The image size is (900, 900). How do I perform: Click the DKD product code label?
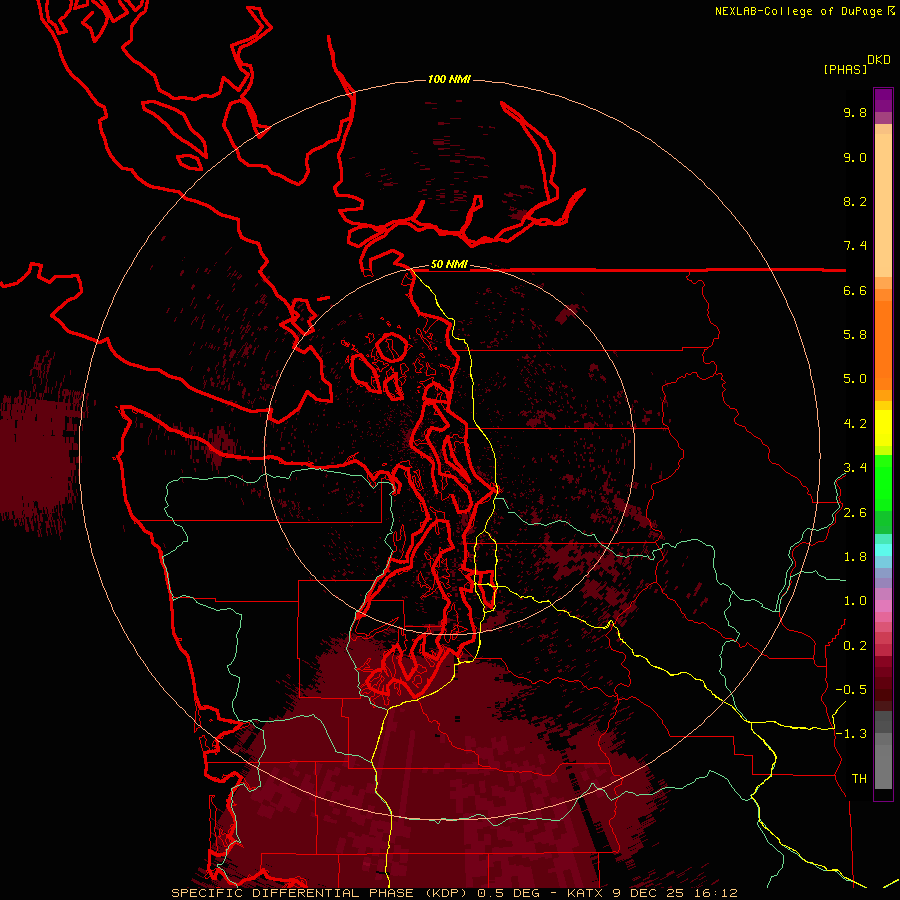coord(879,60)
